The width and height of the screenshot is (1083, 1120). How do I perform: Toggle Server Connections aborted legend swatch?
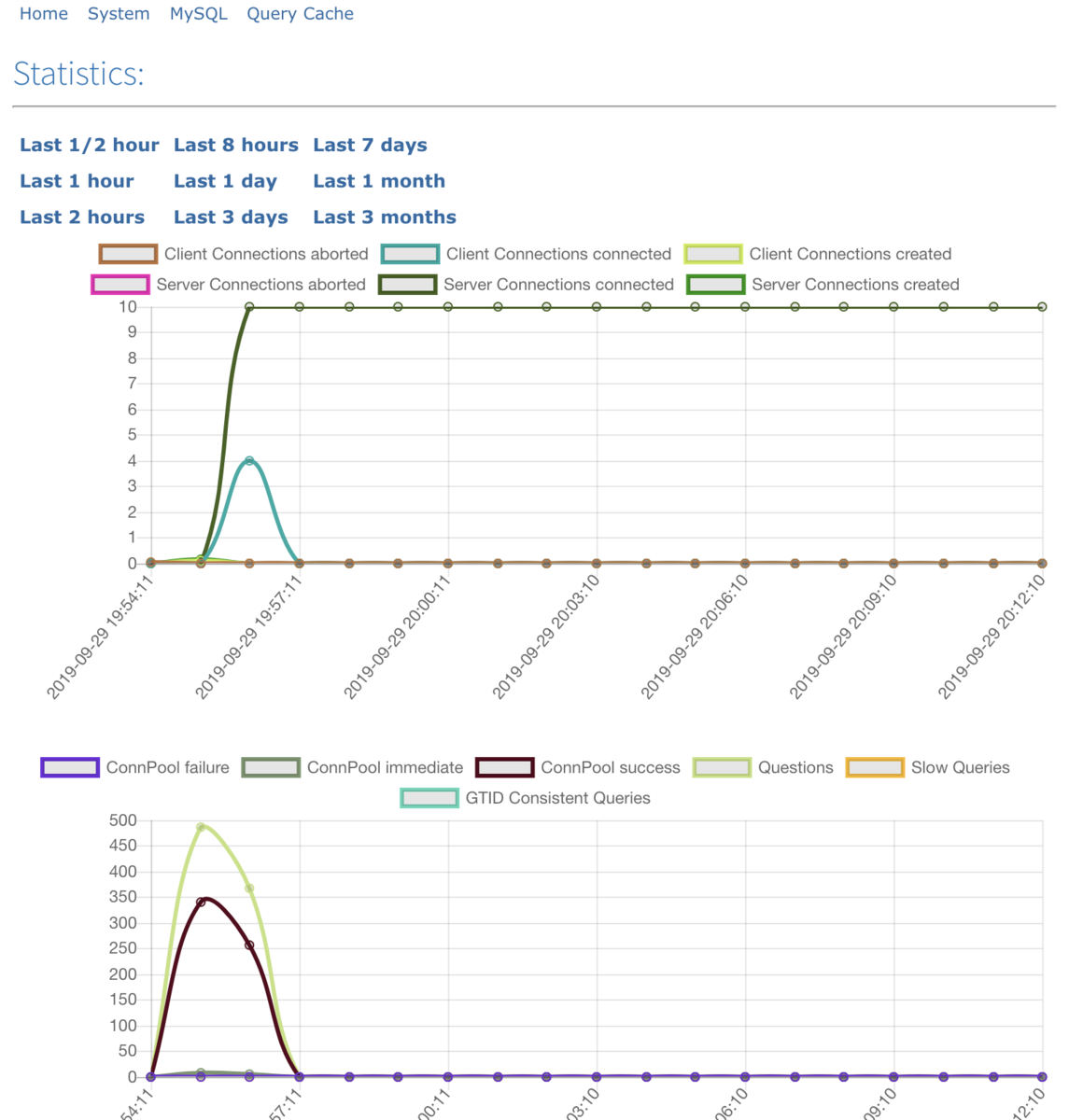tap(120, 284)
